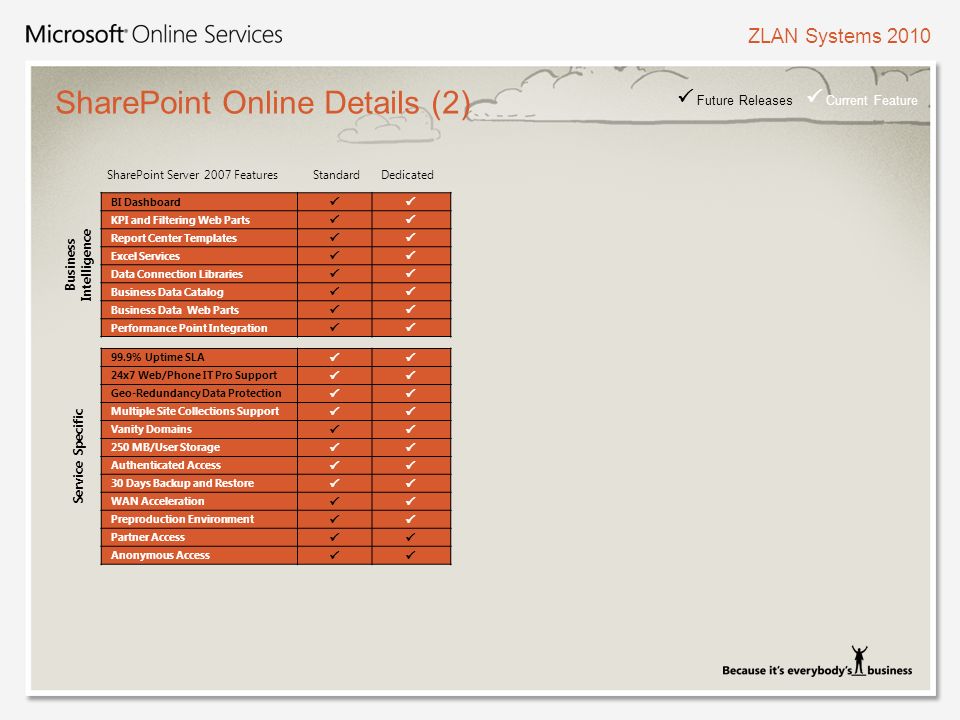Select the Authenticated Access label
Screen dimensions: 960x720
click(x=165, y=465)
